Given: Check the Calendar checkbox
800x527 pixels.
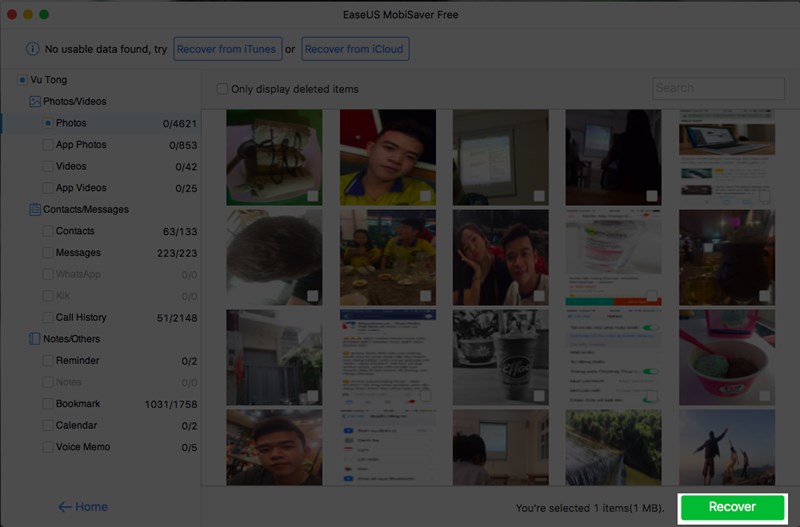Looking at the screenshot, I should coord(47,425).
